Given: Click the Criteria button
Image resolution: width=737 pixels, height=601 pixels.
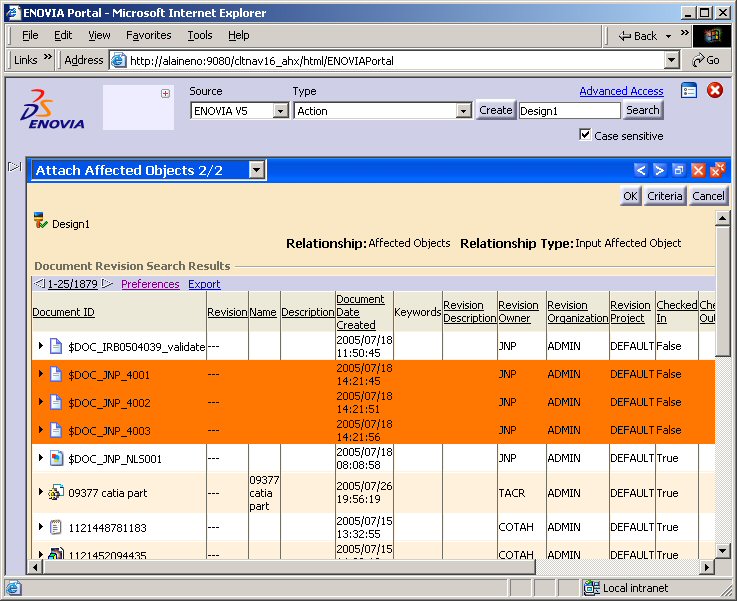Looking at the screenshot, I should point(665,196).
